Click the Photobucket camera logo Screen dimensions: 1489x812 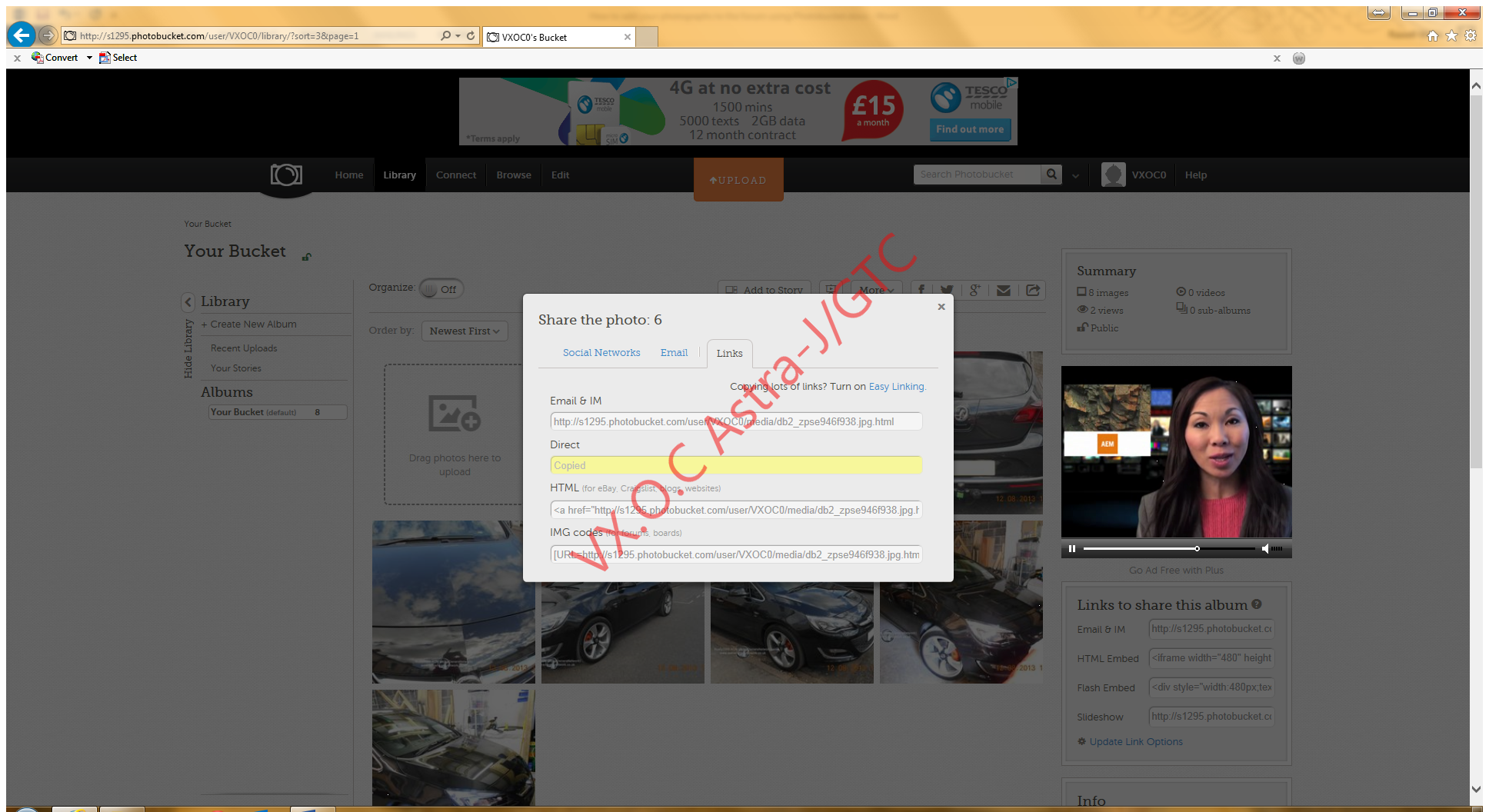coord(285,175)
